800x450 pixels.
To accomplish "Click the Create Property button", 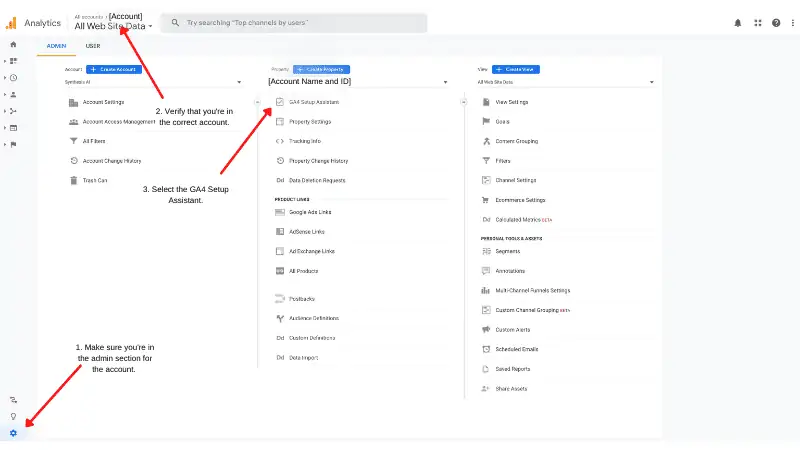I will coord(321,69).
